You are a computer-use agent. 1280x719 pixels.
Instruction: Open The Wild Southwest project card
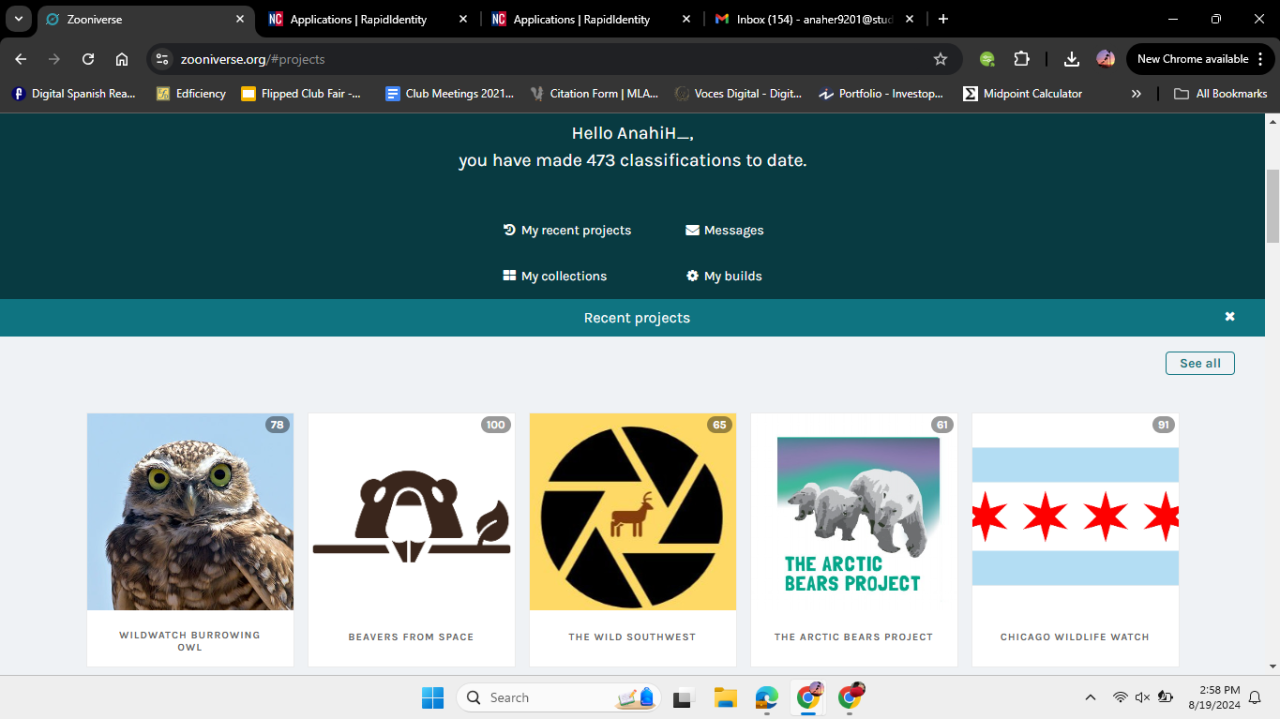click(633, 540)
